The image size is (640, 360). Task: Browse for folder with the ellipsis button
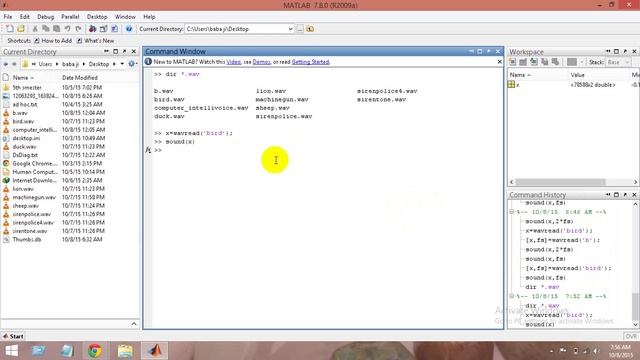point(300,29)
